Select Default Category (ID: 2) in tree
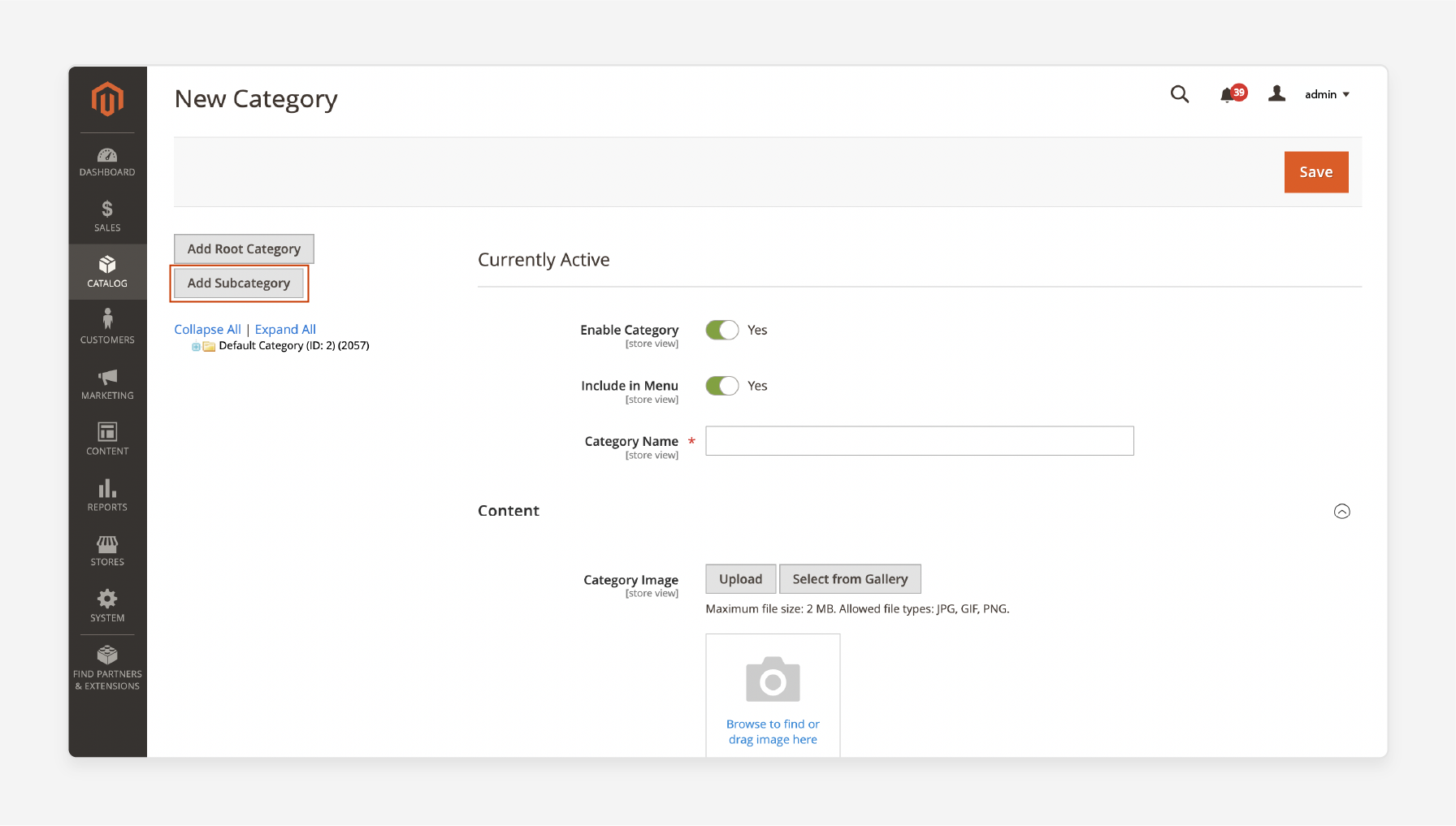1456x826 pixels. (293, 345)
